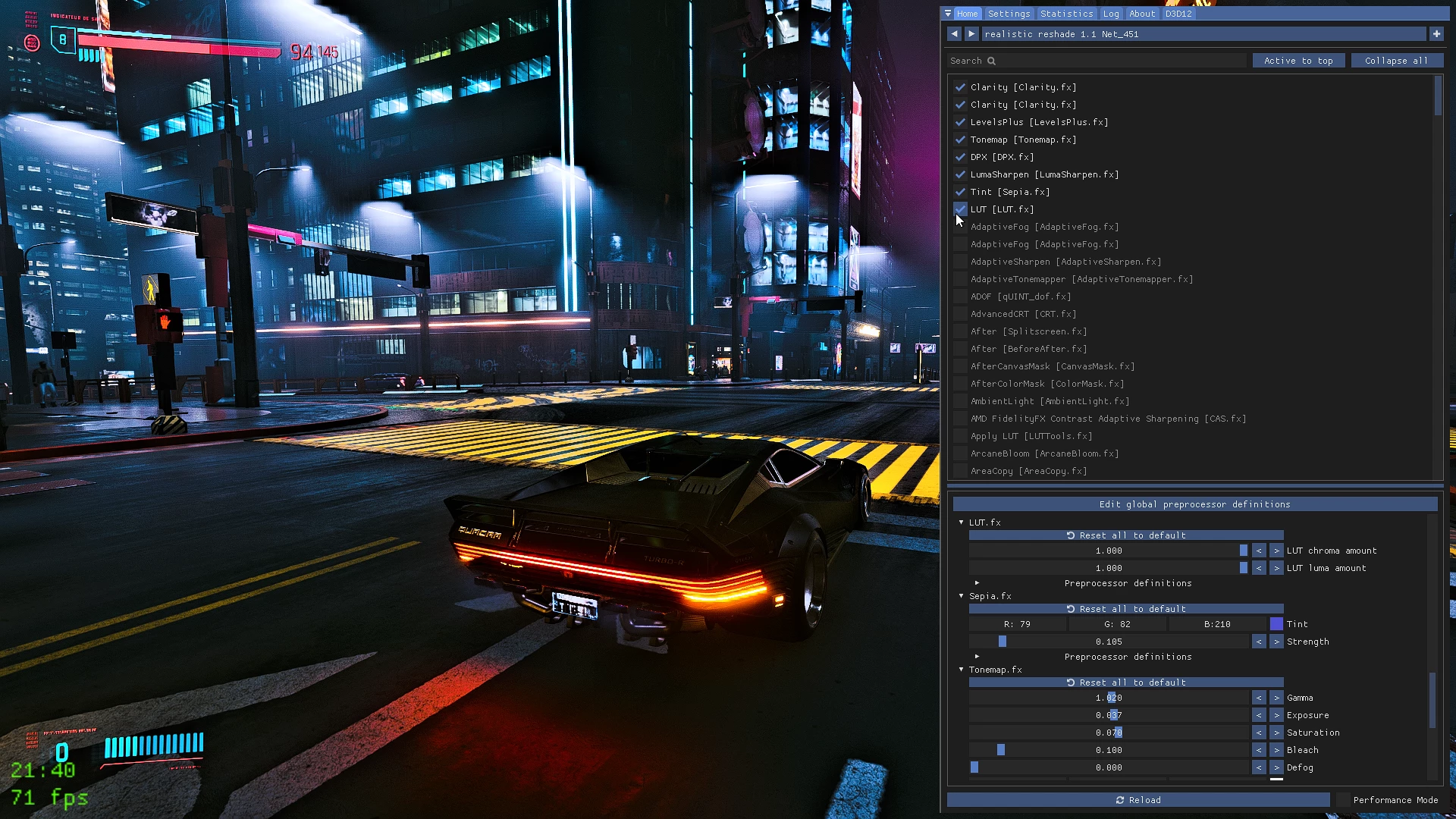The width and height of the screenshot is (1456, 819).
Task: Increase LUT chroma amount with the > arrow
Action: [x=1276, y=551]
